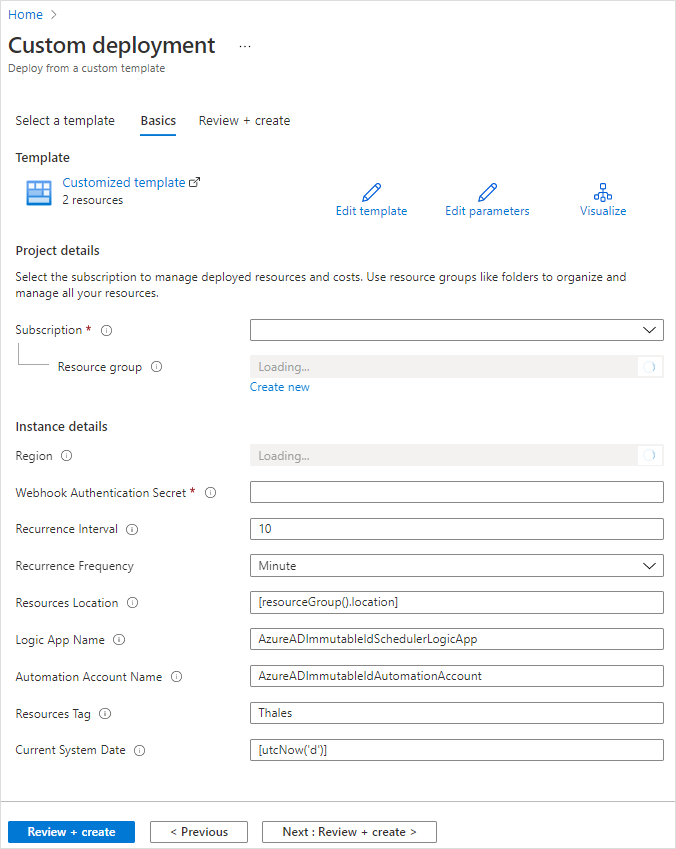The width and height of the screenshot is (676, 849).
Task: Switch to the Review + create tab
Action: (244, 120)
